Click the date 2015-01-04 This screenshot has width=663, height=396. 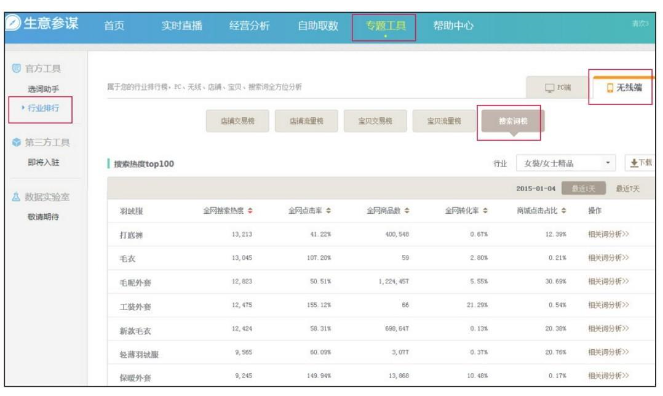tap(536, 188)
